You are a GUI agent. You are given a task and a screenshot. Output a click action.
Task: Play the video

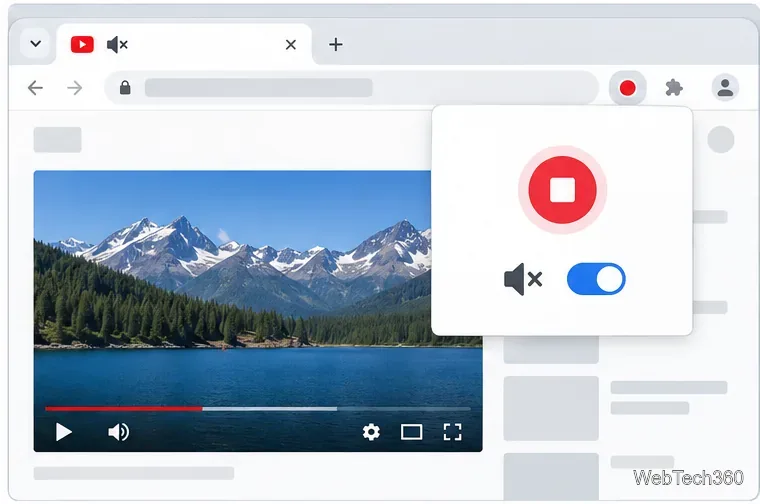pyautogui.click(x=63, y=432)
